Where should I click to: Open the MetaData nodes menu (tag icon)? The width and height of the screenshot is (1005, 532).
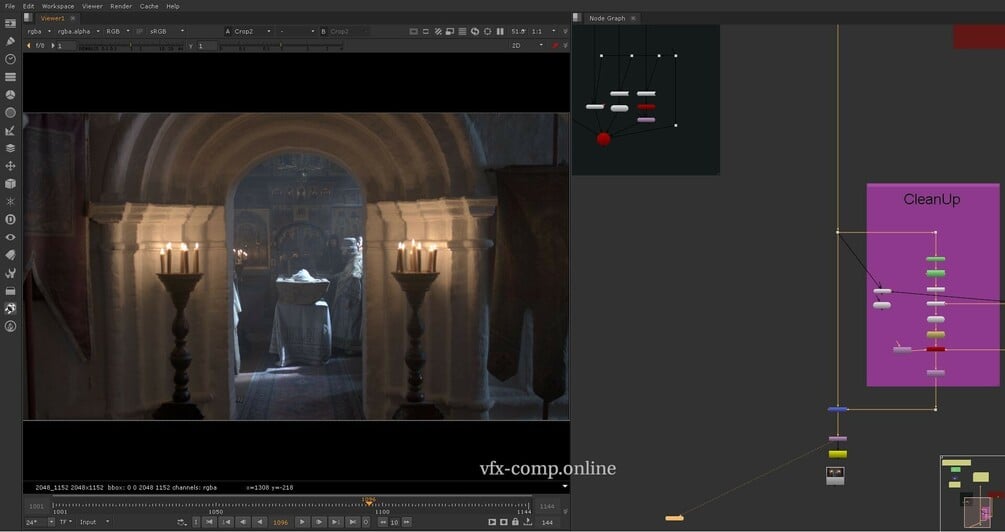tap(10, 255)
